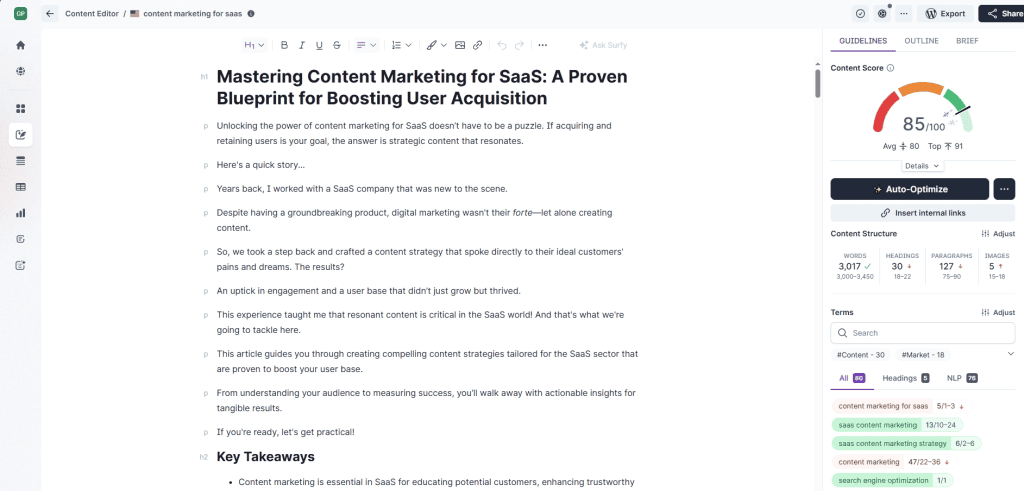Open the four-squares dashboard icon in sidebar

pyautogui.click(x=20, y=108)
